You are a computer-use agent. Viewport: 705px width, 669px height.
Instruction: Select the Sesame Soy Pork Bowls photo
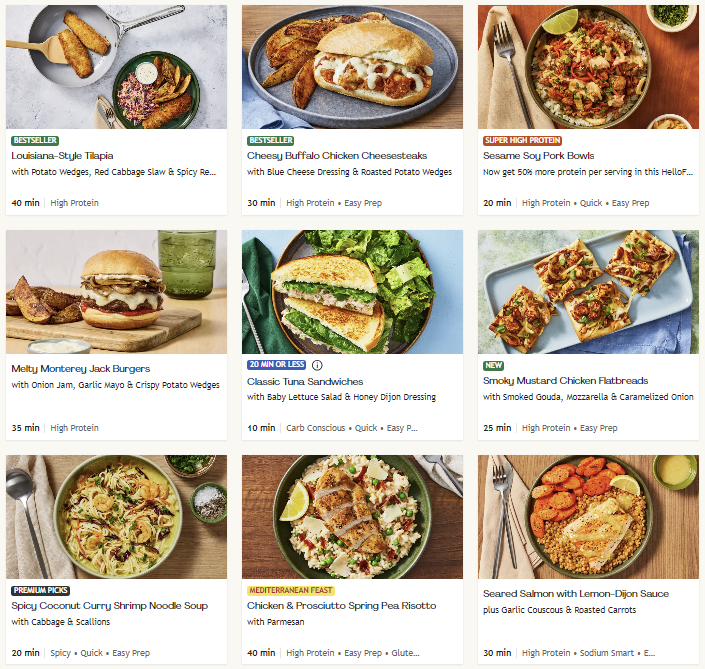point(588,67)
